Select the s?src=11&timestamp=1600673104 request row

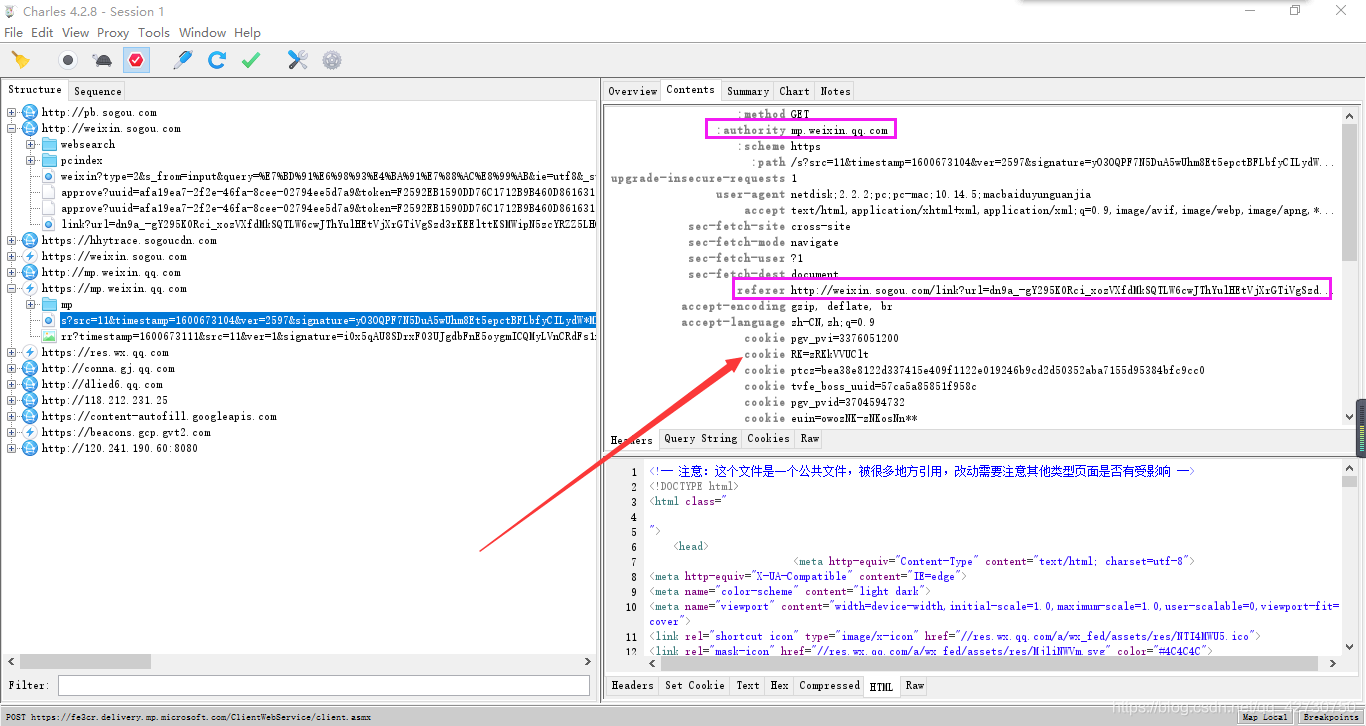pyautogui.click(x=328, y=320)
